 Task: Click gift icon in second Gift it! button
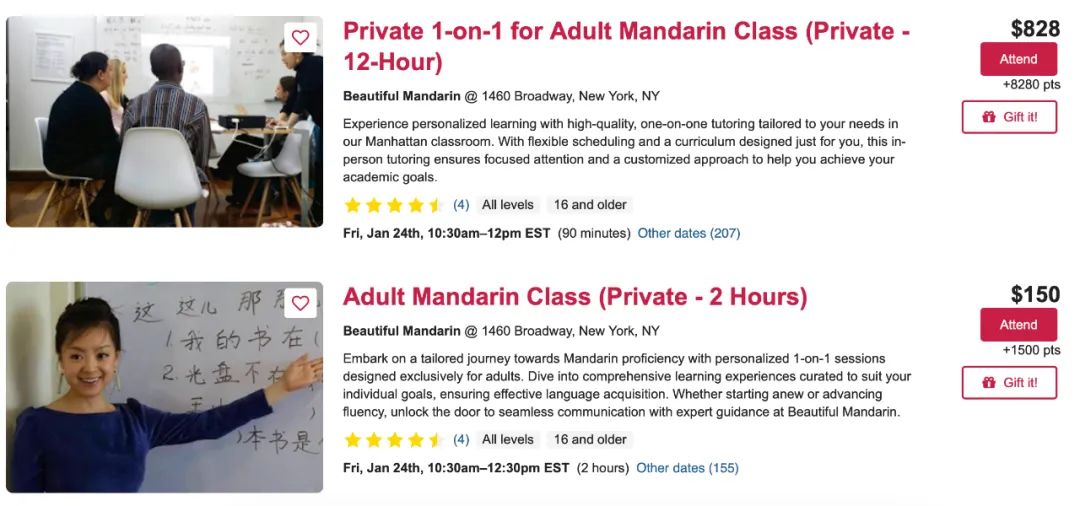click(989, 383)
